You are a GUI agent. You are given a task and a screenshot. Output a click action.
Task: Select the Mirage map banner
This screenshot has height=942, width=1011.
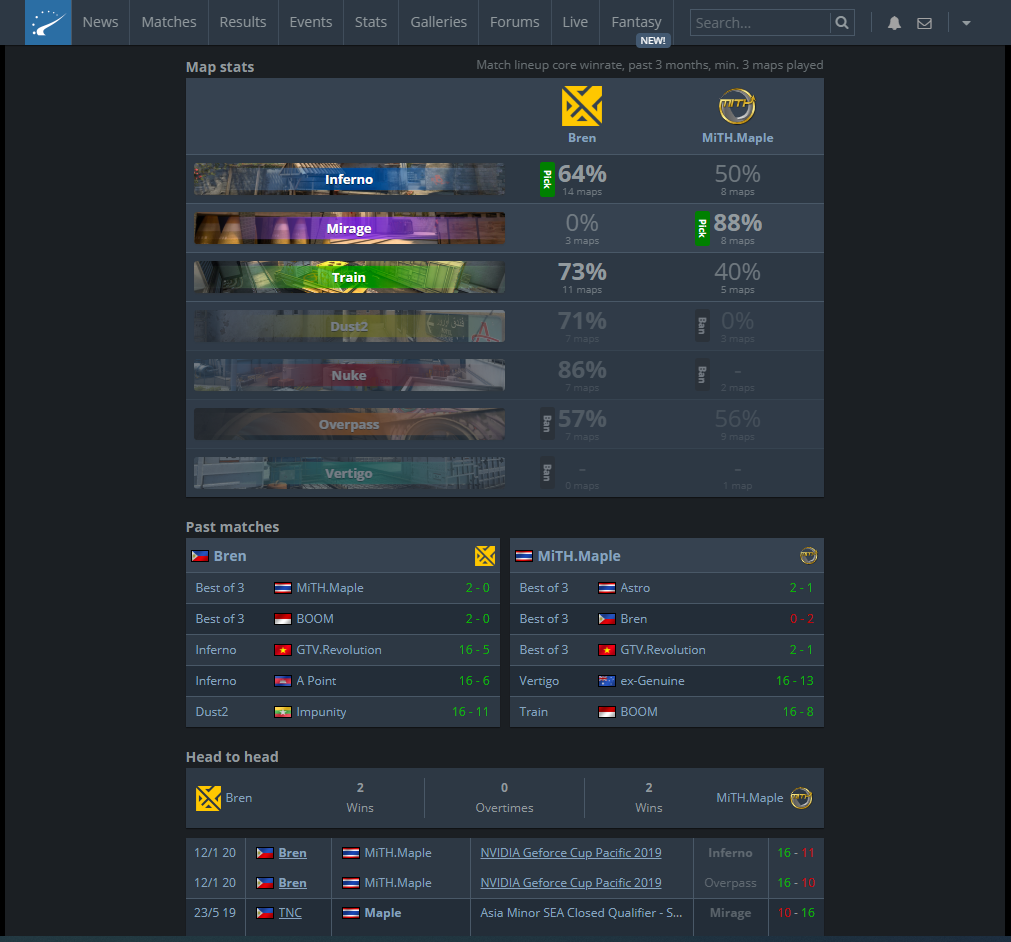(x=349, y=228)
